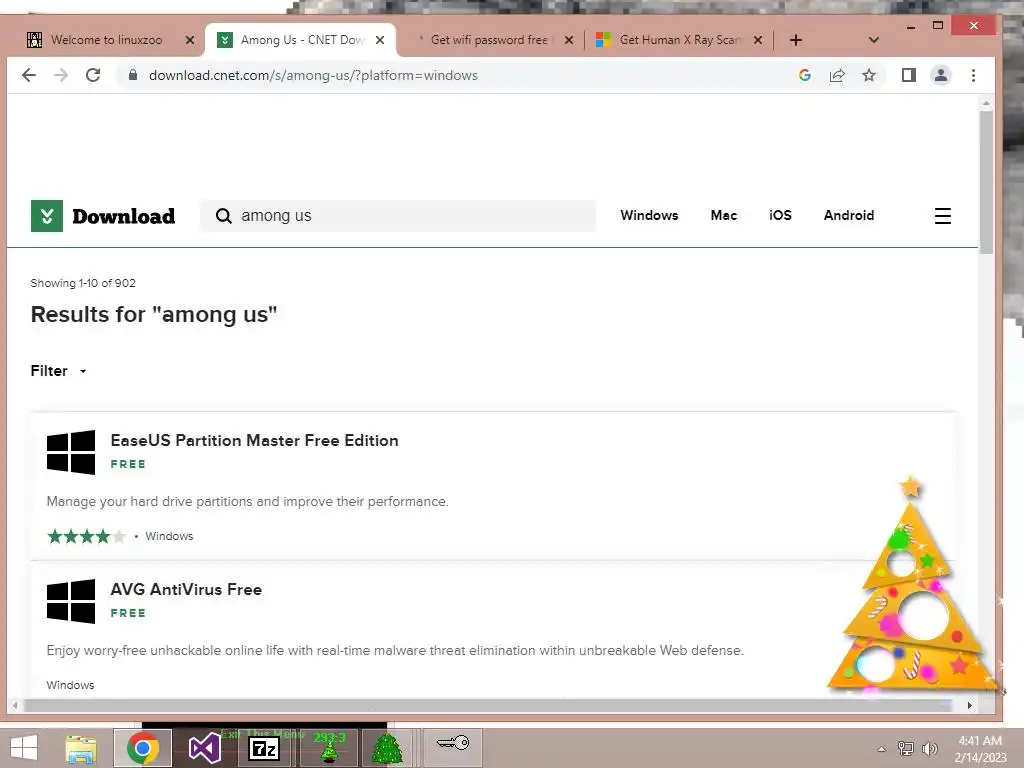Click the Christmas tree desktop widget
Image resolution: width=1024 pixels, height=768 pixels.
pyautogui.click(x=914, y=588)
